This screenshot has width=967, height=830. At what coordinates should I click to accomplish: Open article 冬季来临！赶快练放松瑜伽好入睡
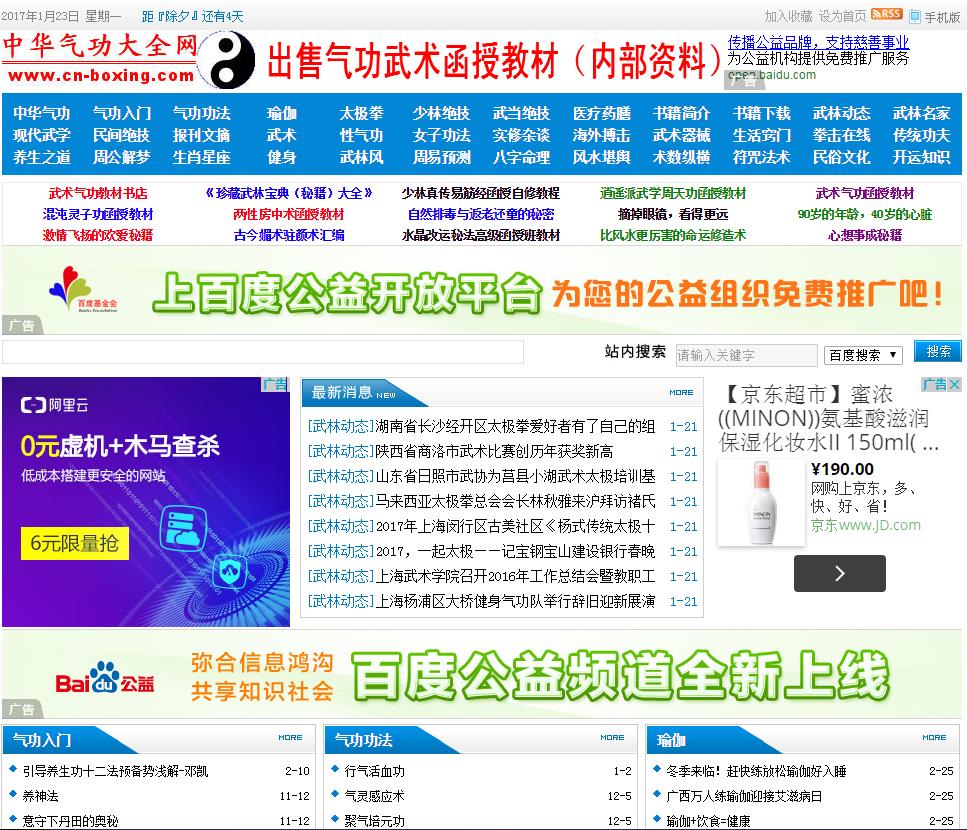756,771
